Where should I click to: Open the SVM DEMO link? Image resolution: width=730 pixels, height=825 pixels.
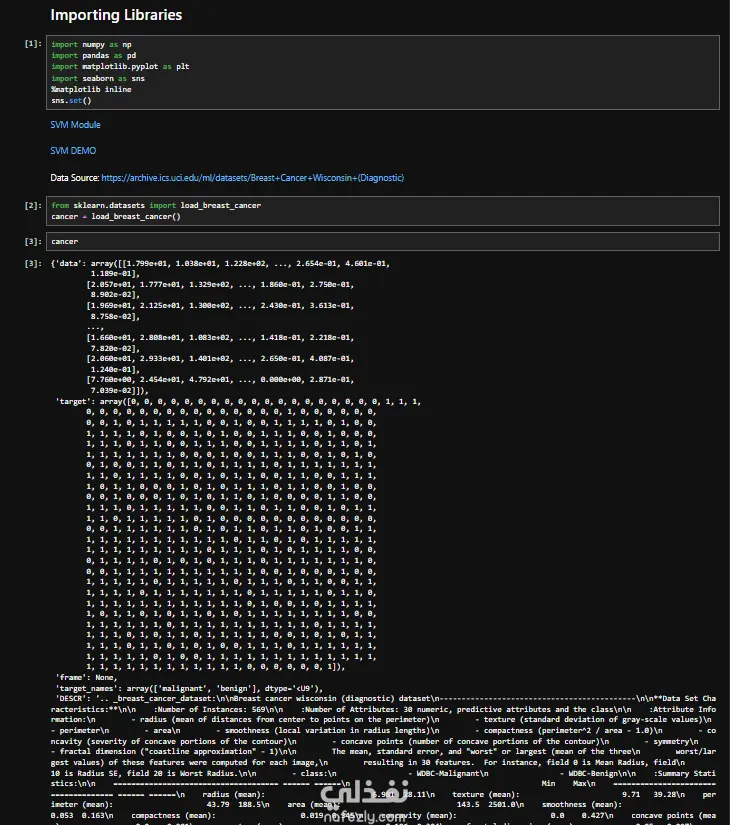click(73, 150)
